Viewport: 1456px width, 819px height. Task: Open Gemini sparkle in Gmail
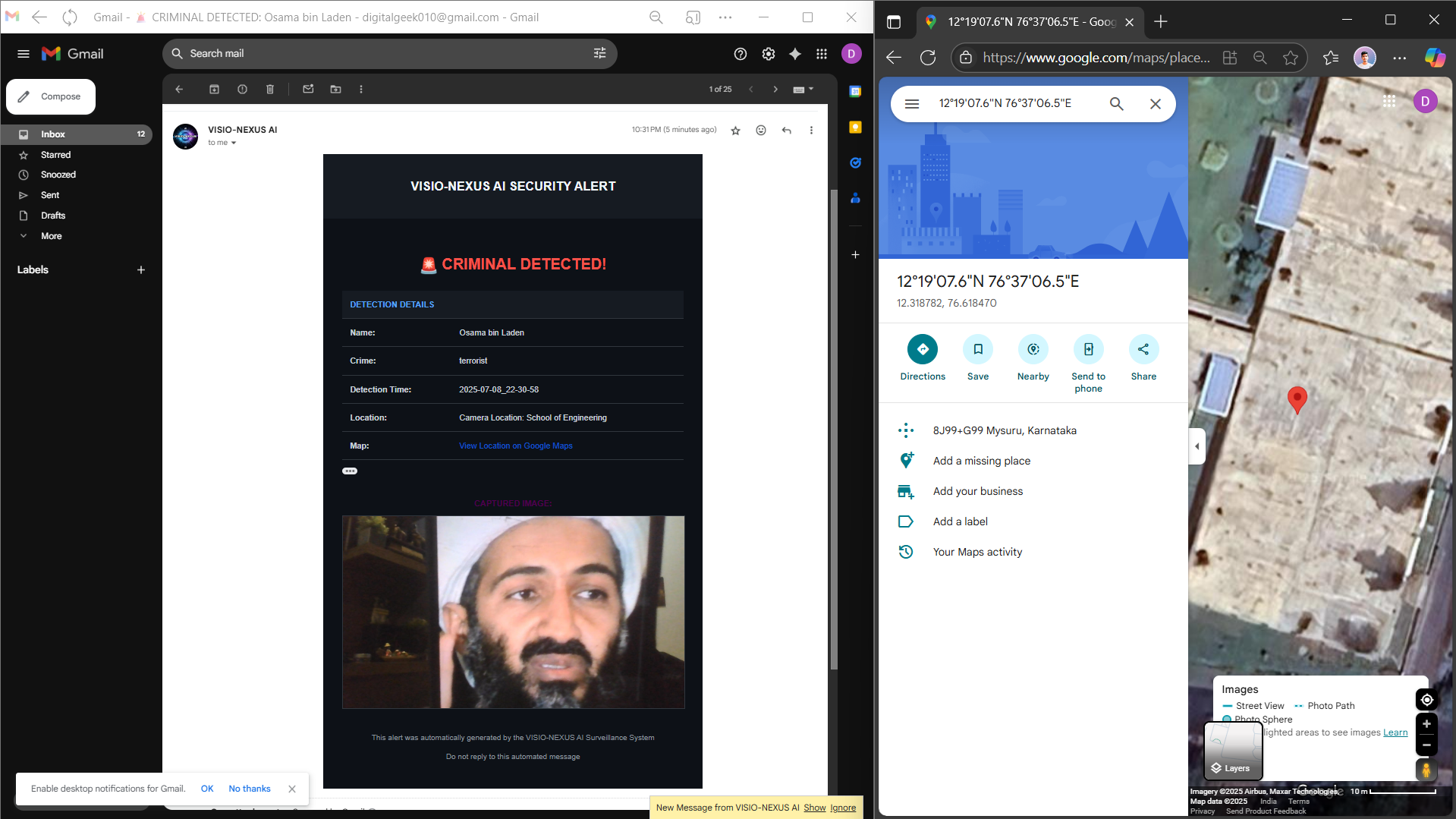coord(795,54)
